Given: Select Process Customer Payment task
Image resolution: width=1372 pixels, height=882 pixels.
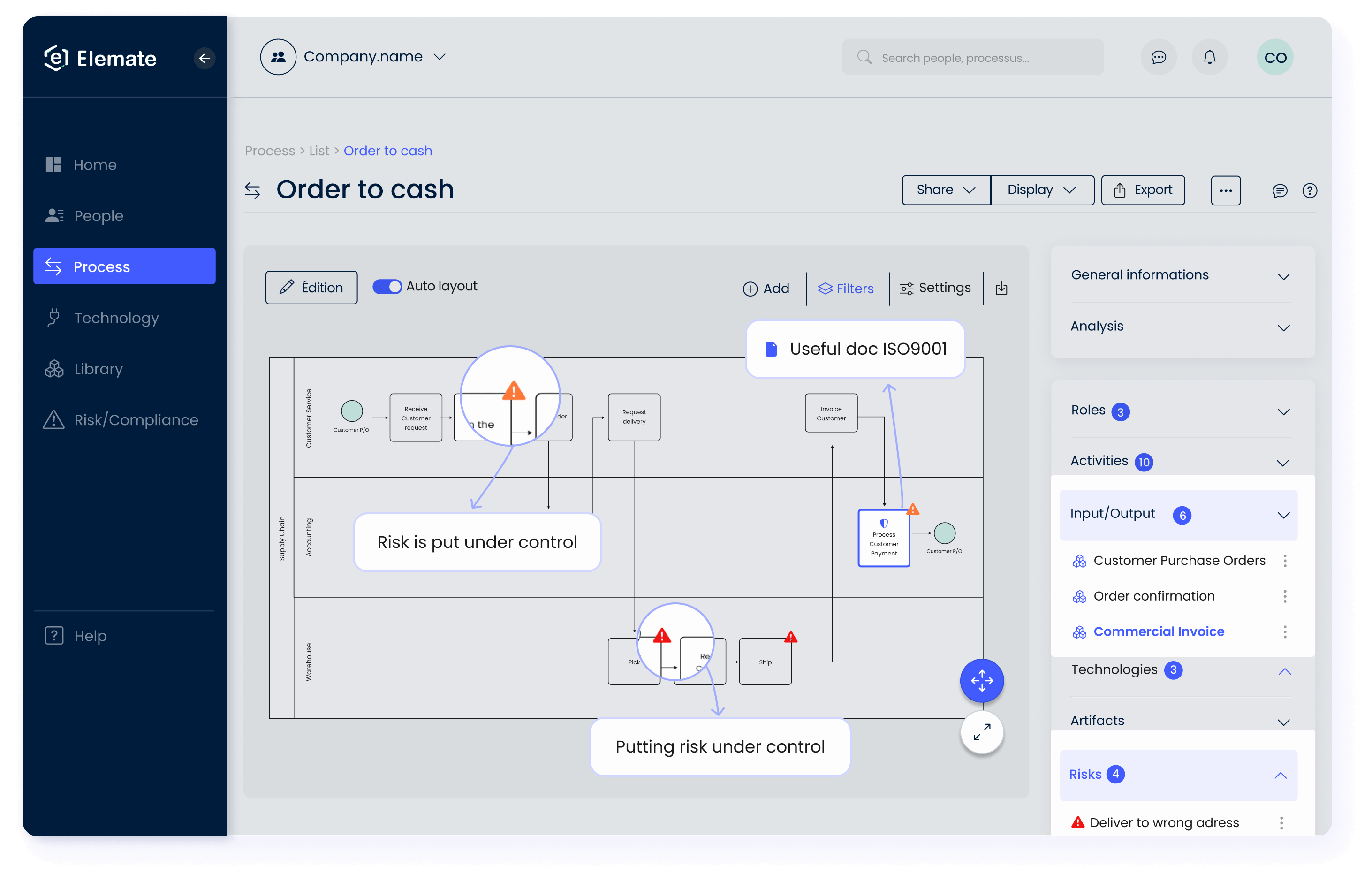Looking at the screenshot, I should pos(884,539).
